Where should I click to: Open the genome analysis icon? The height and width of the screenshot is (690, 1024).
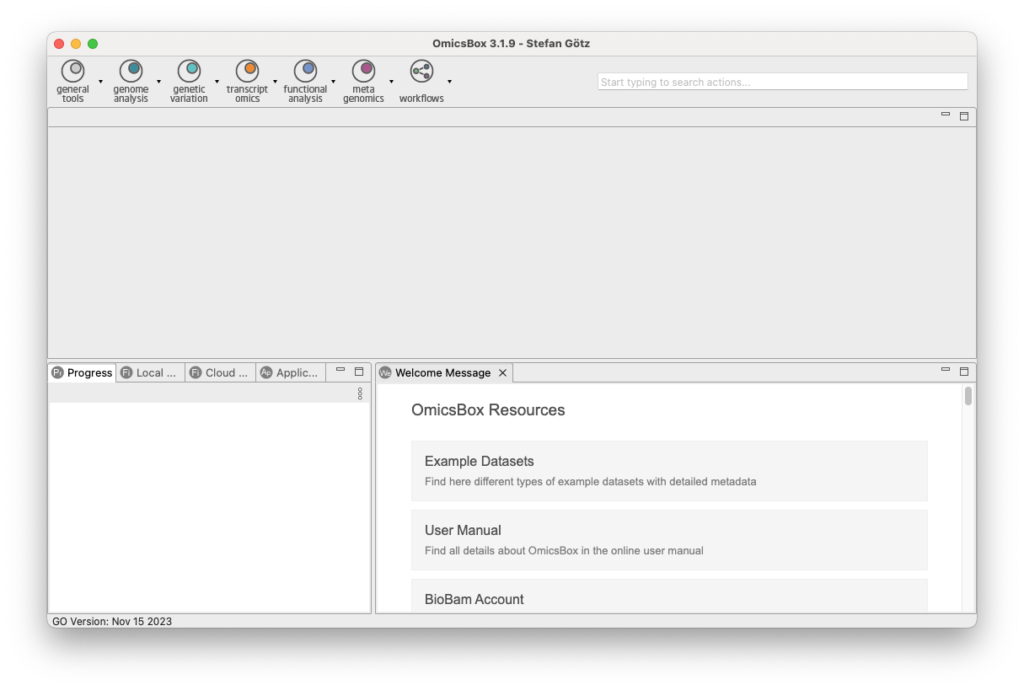point(131,71)
